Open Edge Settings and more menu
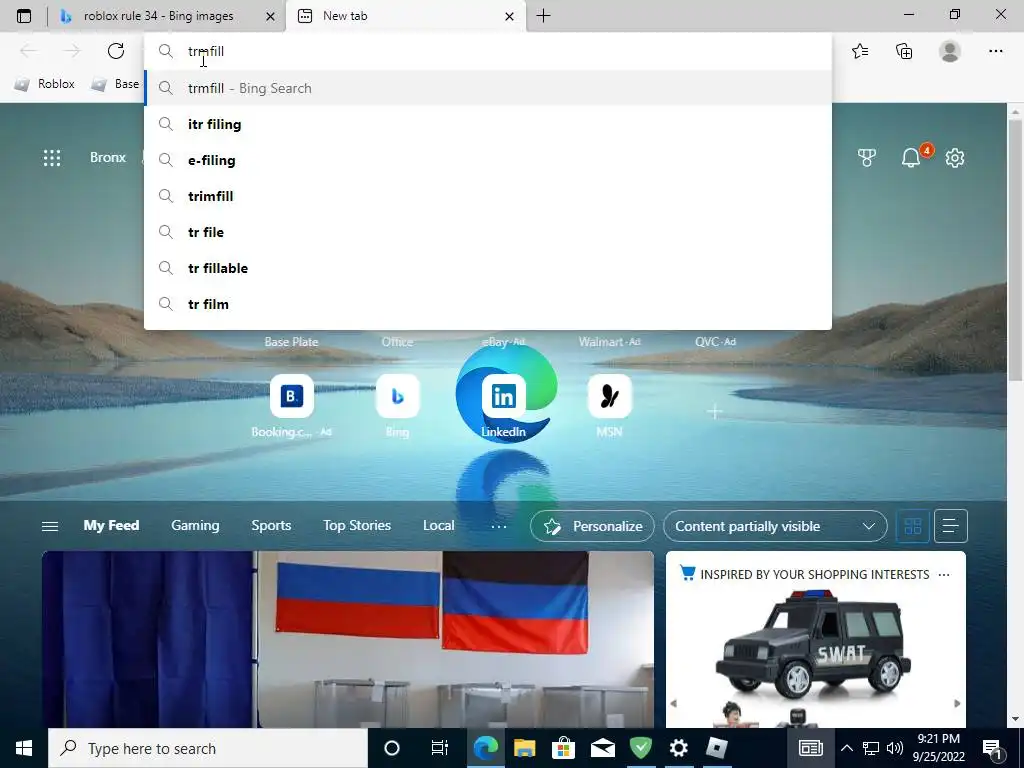The width and height of the screenshot is (1024, 768). pos(995,51)
